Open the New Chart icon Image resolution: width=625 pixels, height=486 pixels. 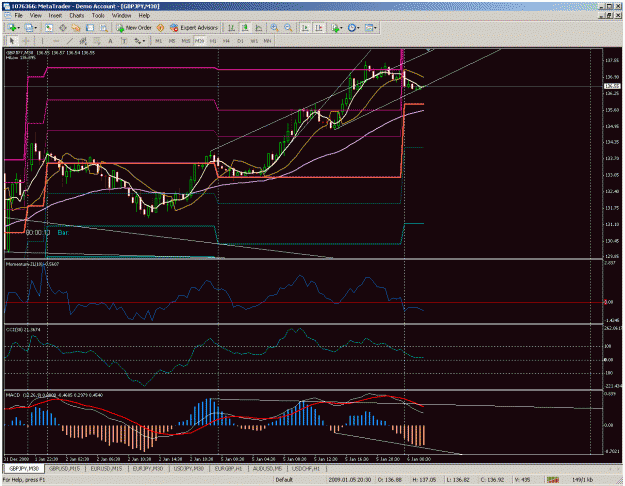[x=12, y=28]
